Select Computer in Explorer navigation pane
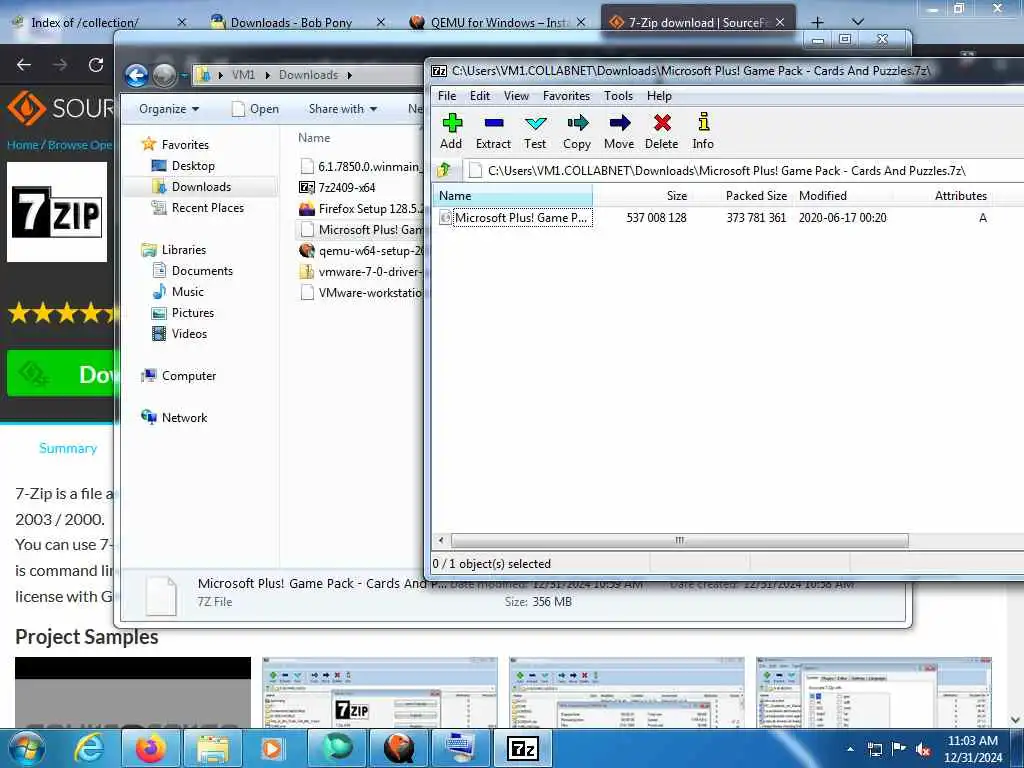Viewport: 1024px width, 768px height. tap(188, 376)
